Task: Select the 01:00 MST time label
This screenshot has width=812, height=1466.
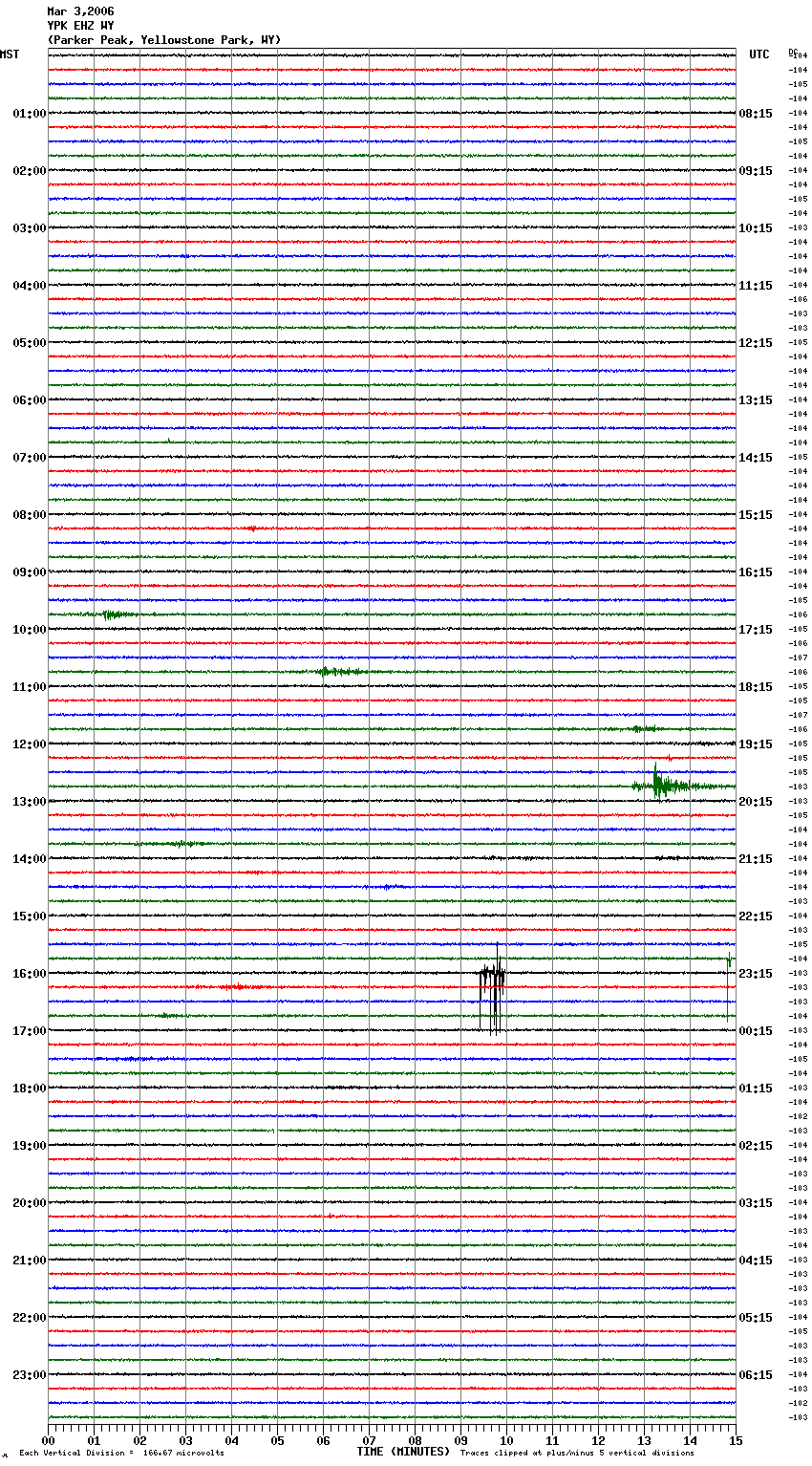Action: (29, 114)
